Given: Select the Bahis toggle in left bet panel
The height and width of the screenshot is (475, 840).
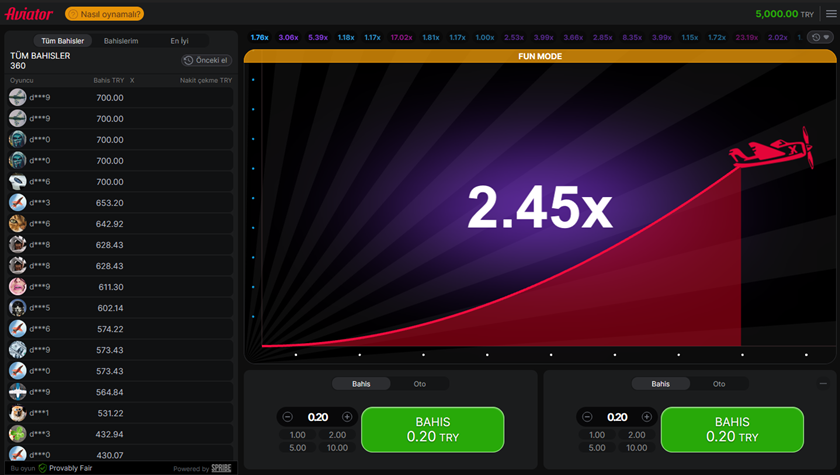Looking at the screenshot, I should click(361, 384).
